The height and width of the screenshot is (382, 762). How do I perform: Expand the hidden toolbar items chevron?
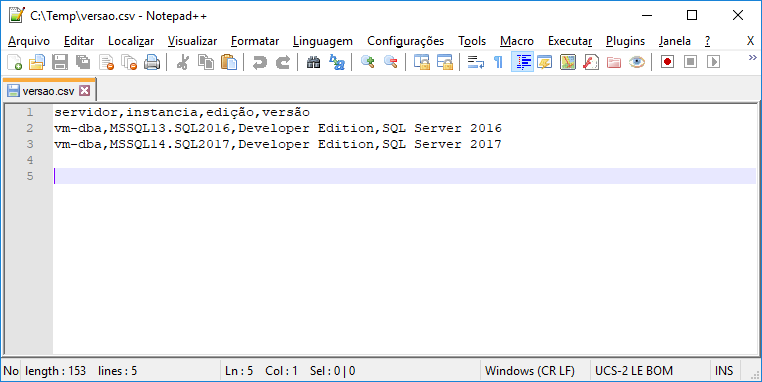click(752, 58)
